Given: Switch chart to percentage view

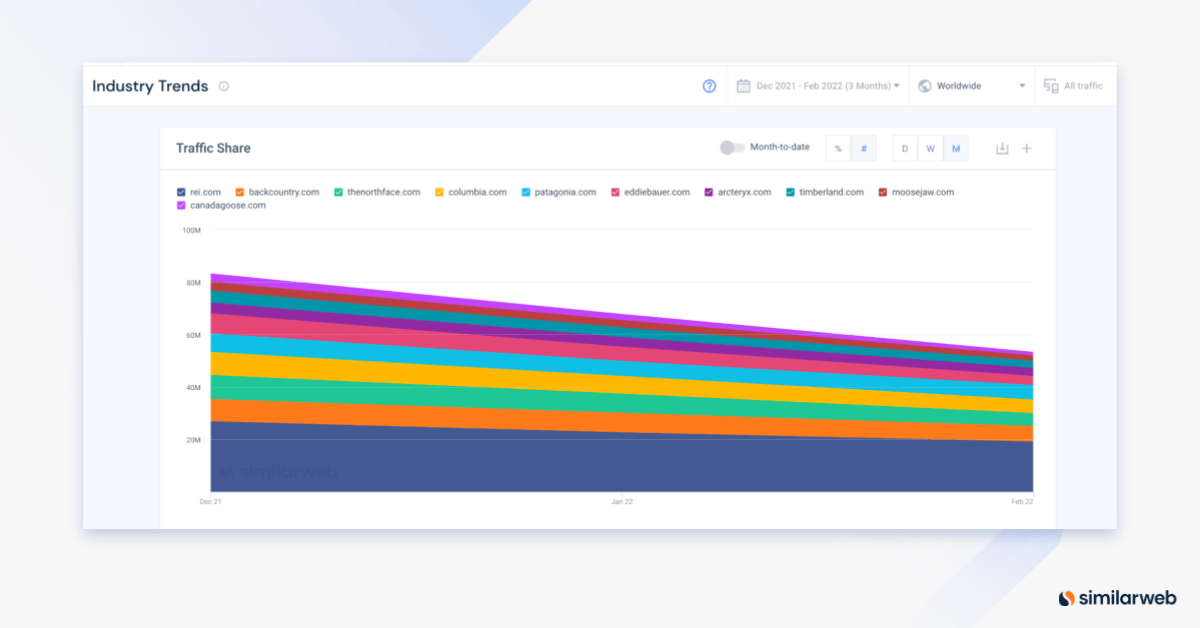Looking at the screenshot, I should pyautogui.click(x=838, y=148).
